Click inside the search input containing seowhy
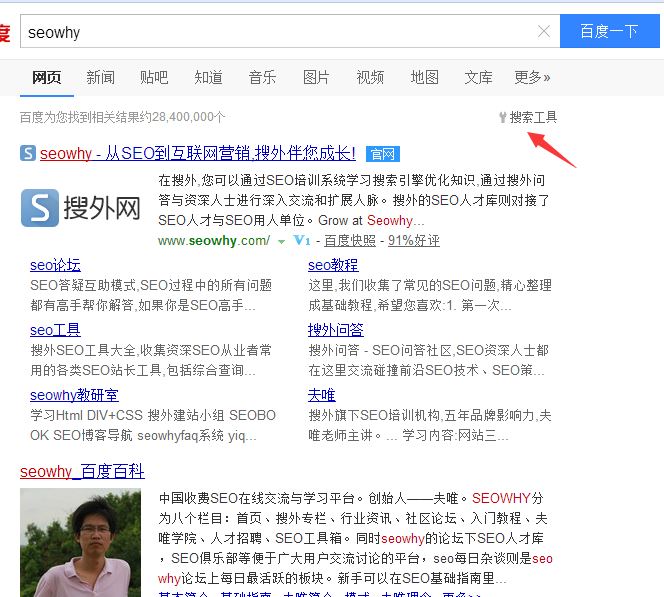664x597 pixels. [280, 32]
